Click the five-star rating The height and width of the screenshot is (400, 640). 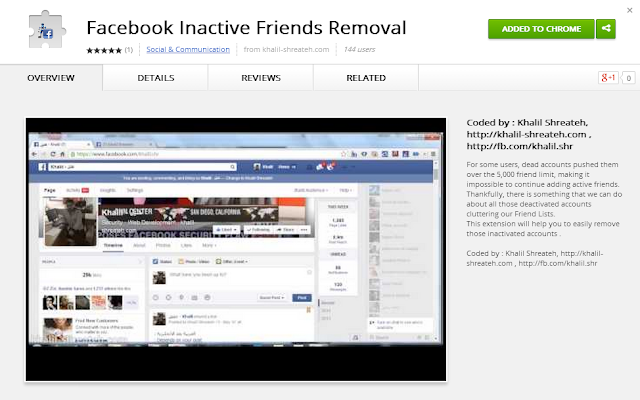(104, 50)
